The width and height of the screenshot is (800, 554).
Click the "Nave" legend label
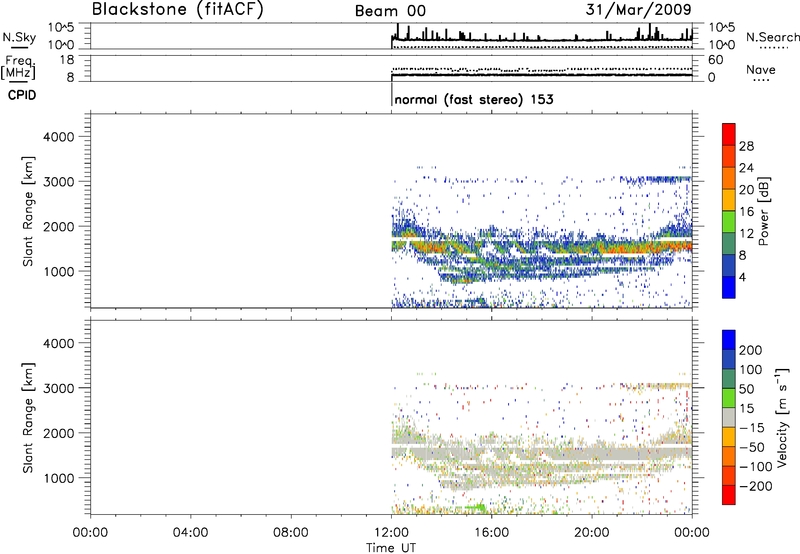(x=761, y=69)
